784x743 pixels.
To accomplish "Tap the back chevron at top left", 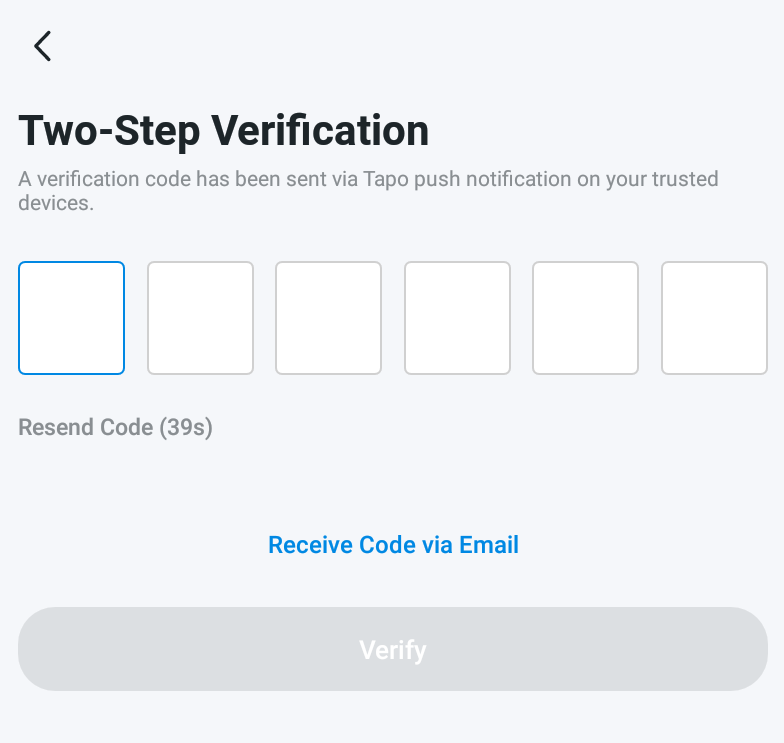I will pos(42,46).
